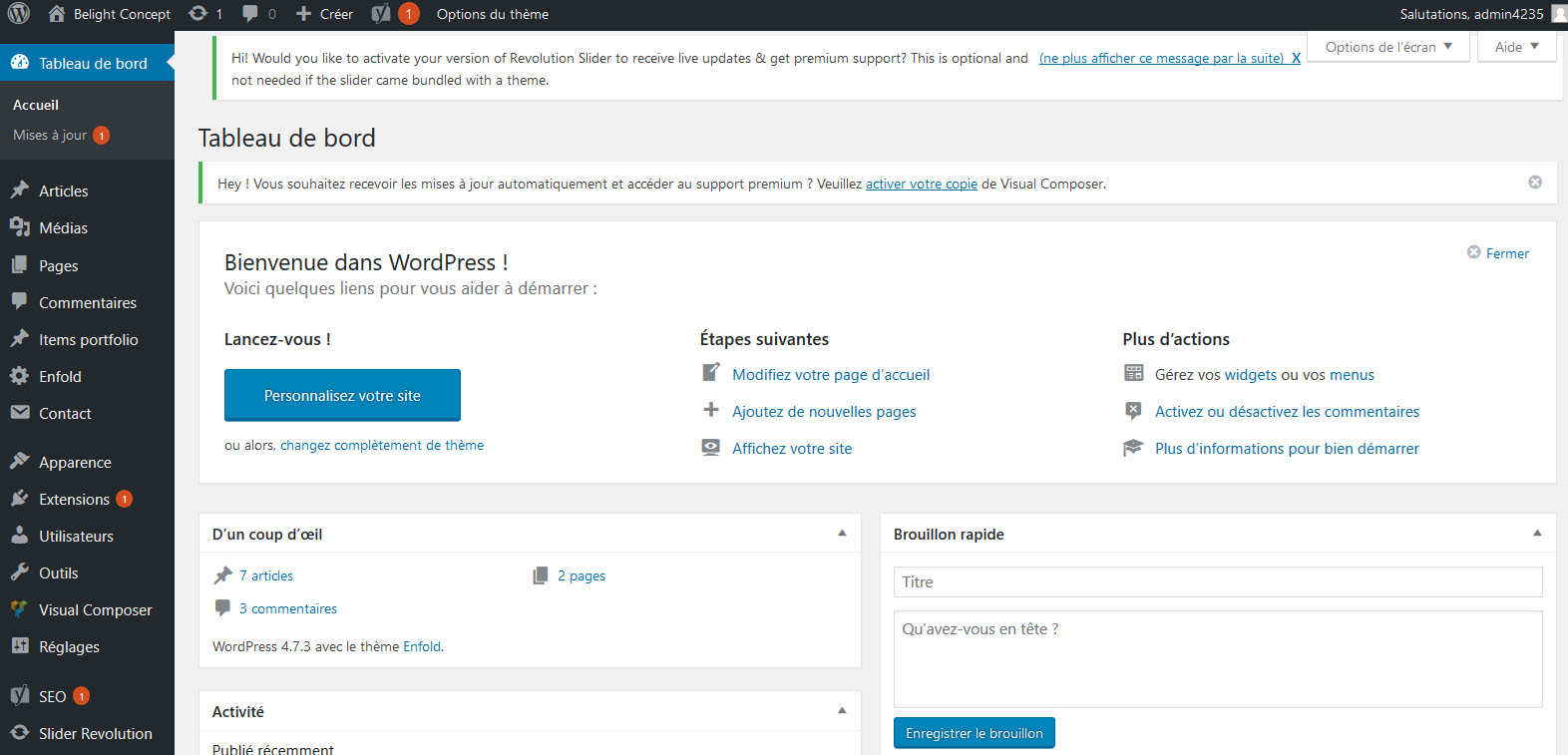Screen dimensions: 1568x755
Task: Click Personnalisez votre site button
Action: [x=342, y=395]
